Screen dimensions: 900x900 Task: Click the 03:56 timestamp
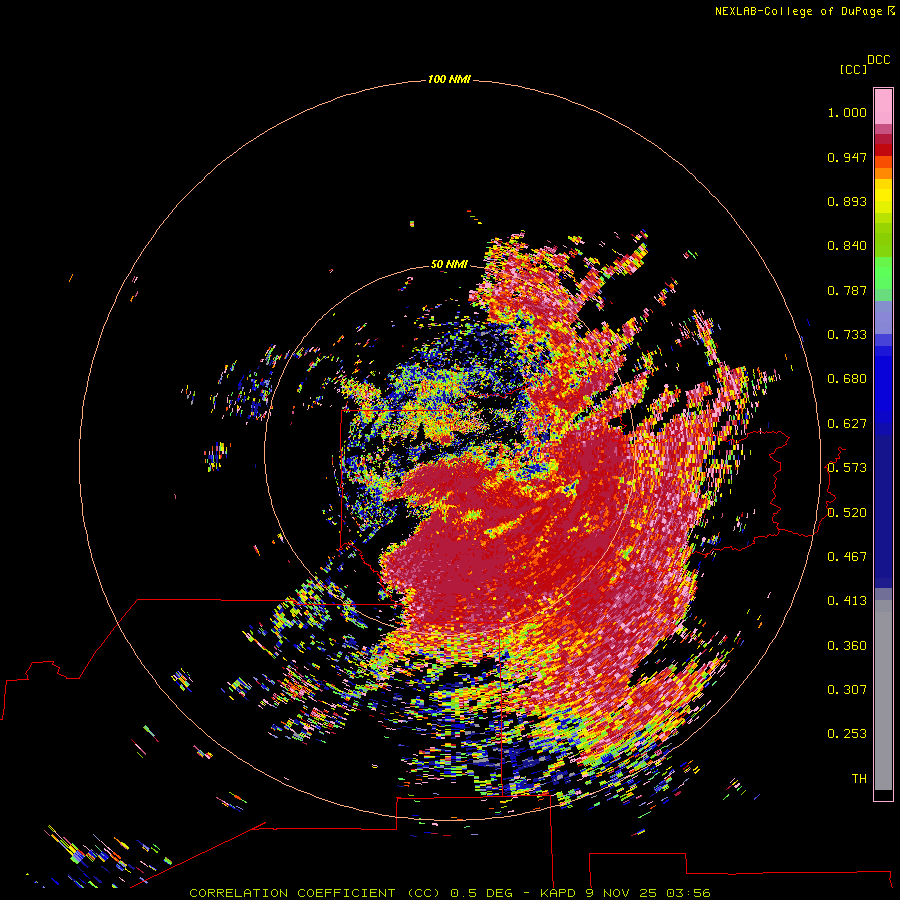[688, 893]
